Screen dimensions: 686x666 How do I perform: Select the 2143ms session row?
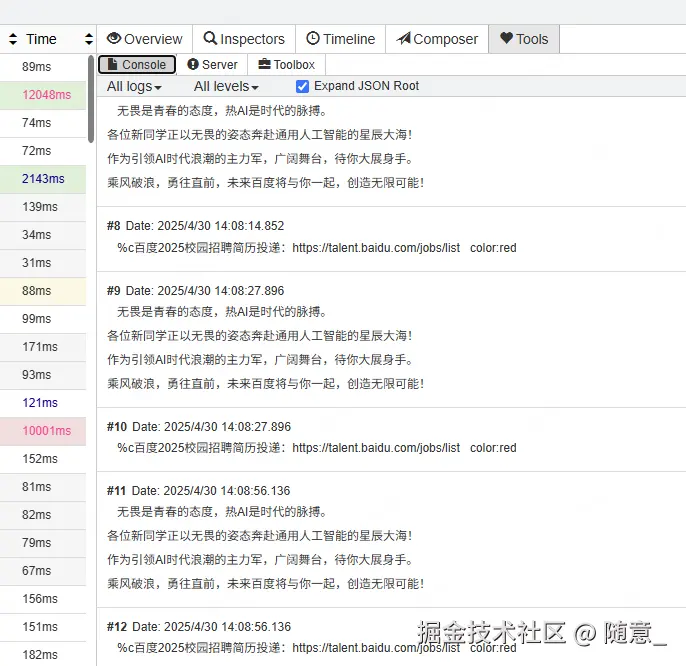pyautogui.click(x=43, y=179)
